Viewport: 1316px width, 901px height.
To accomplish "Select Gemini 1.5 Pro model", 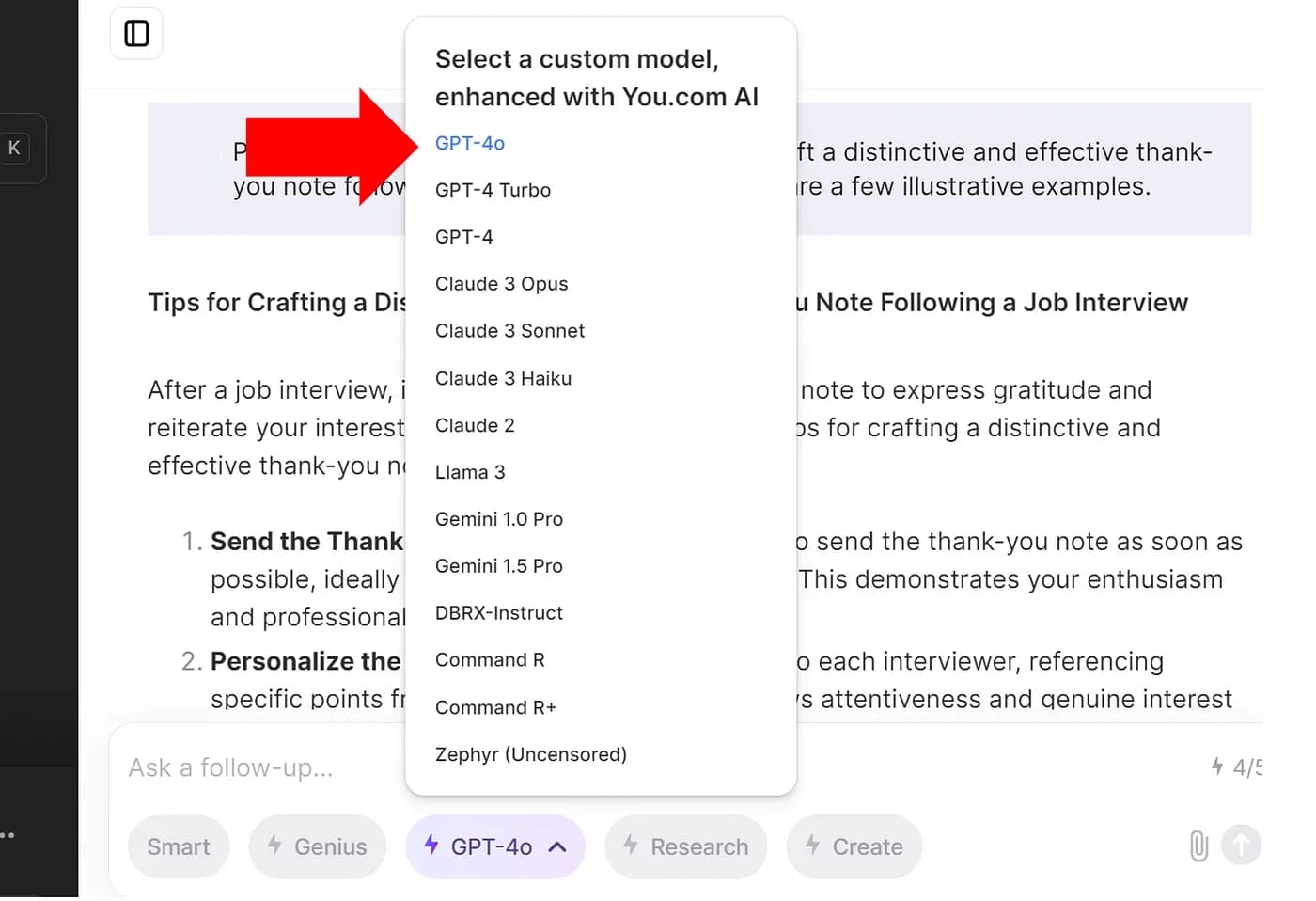I will [498, 566].
